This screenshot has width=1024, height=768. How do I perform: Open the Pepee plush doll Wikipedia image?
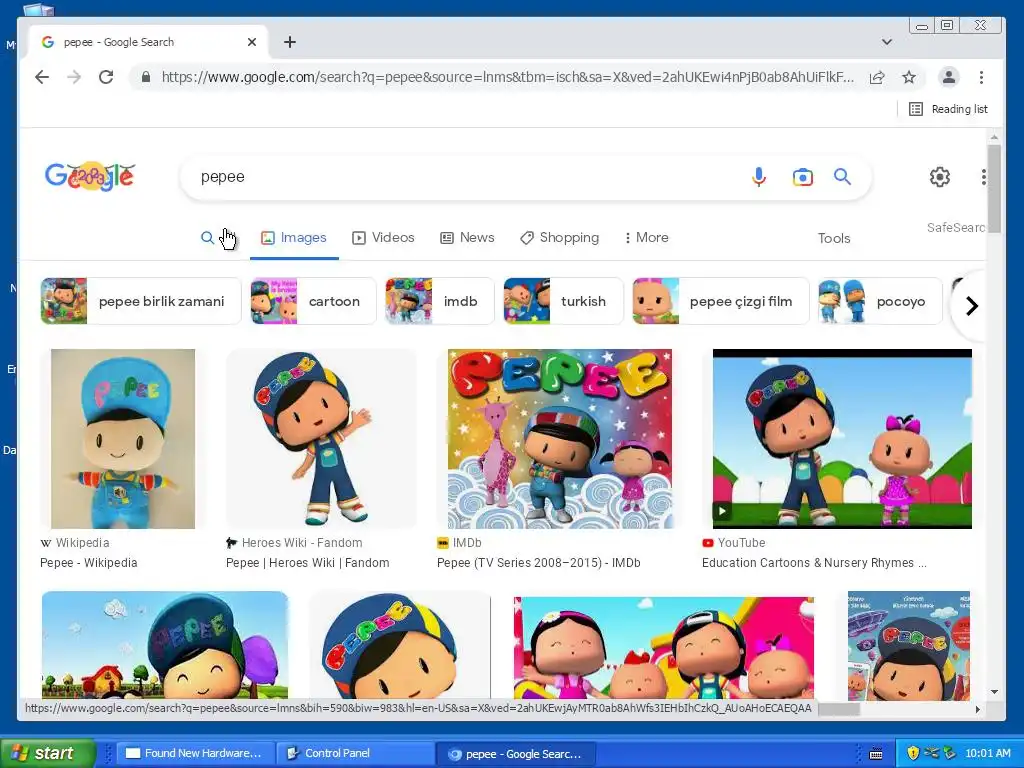point(123,439)
